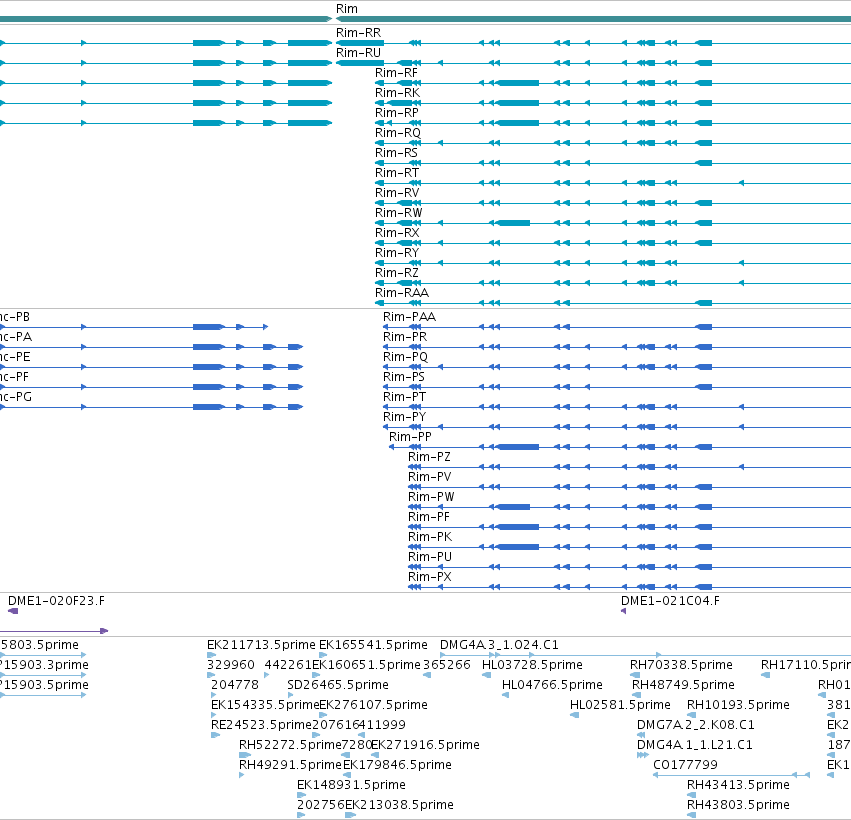Choose the Rim-PQ protein label
Viewport: 851px width, 820px height.
(x=405, y=357)
